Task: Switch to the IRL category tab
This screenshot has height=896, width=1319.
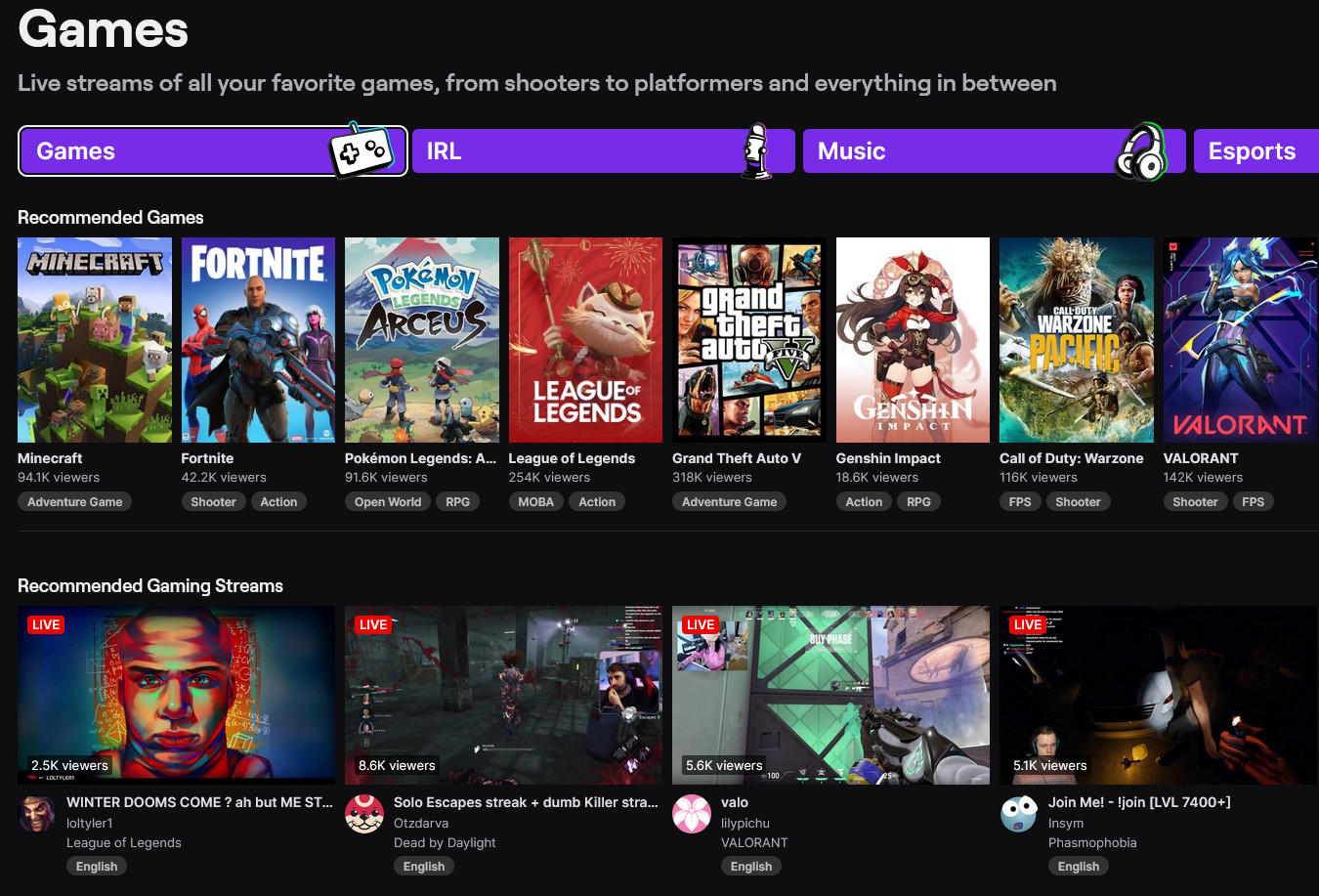Action: pyautogui.click(x=602, y=151)
